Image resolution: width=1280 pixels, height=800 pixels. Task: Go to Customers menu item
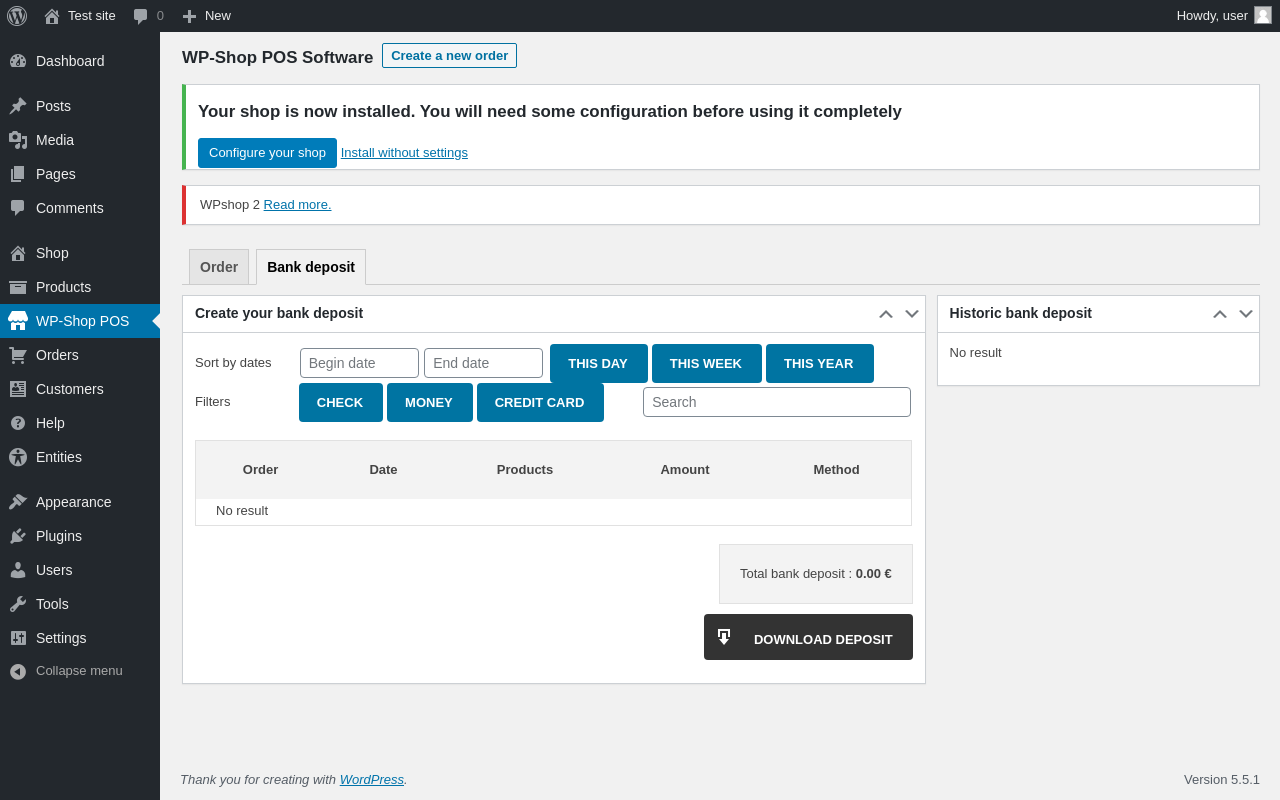point(80,389)
